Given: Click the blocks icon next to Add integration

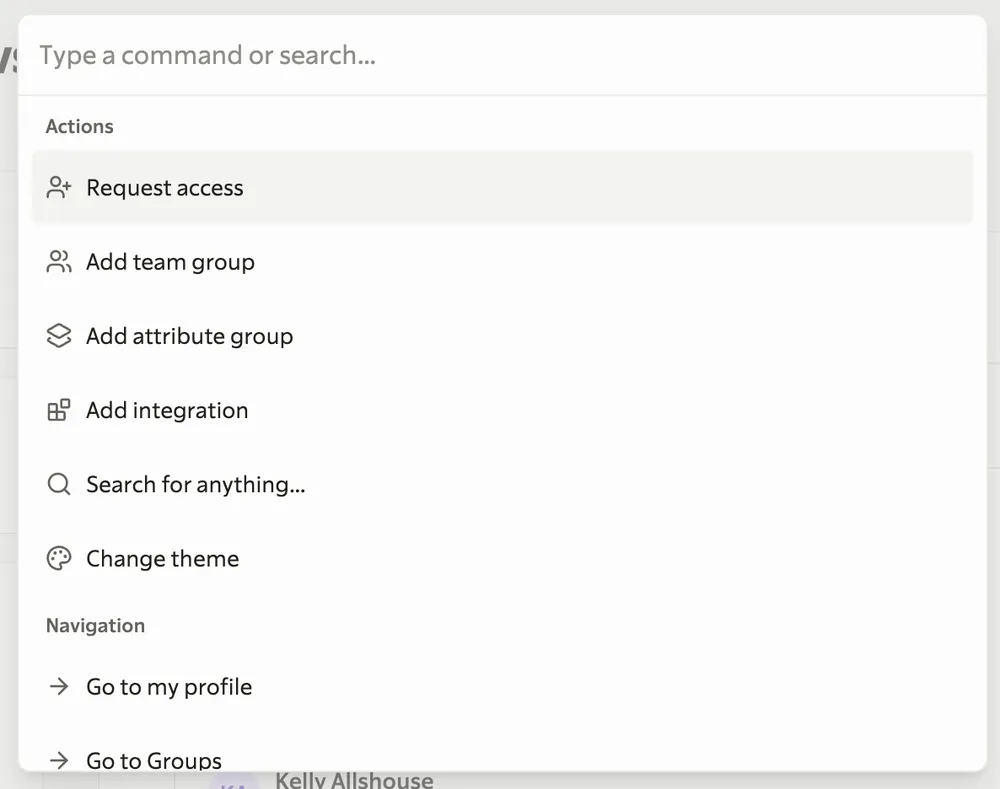Looking at the screenshot, I should coord(59,410).
